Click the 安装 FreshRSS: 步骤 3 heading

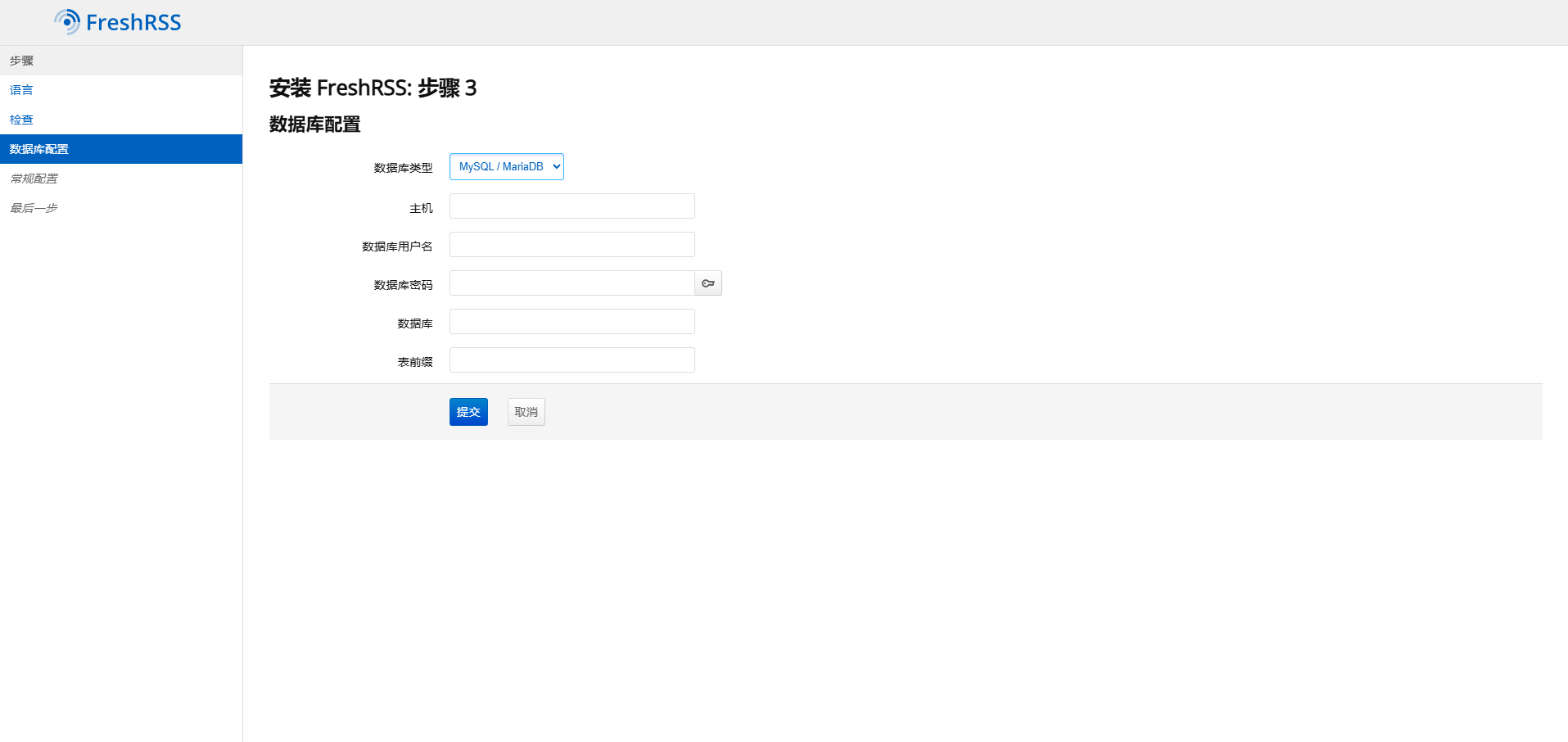point(373,88)
